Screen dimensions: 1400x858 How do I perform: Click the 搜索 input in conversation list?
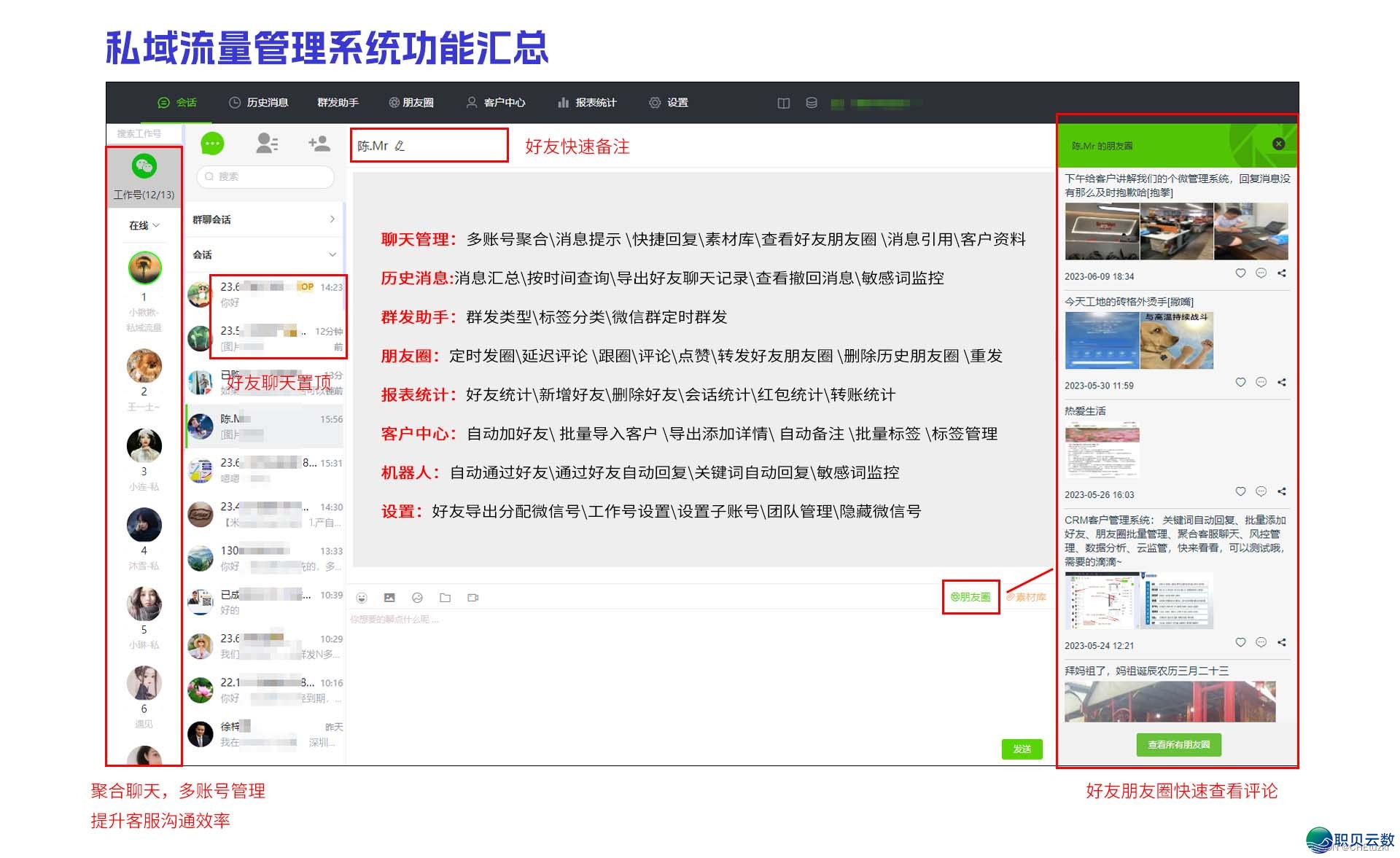pos(266,176)
